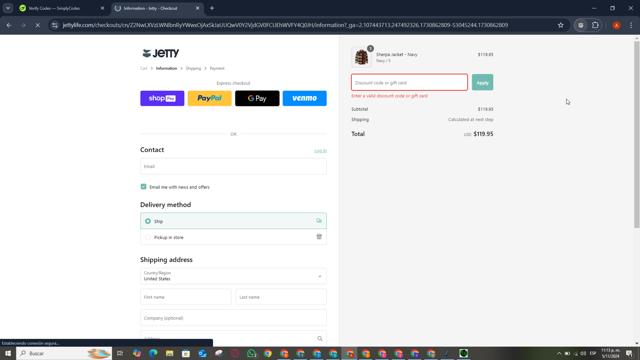The height and width of the screenshot is (360, 640).
Task: Click the Sherpa Jacket - Navy product name
Action: click(397, 54)
